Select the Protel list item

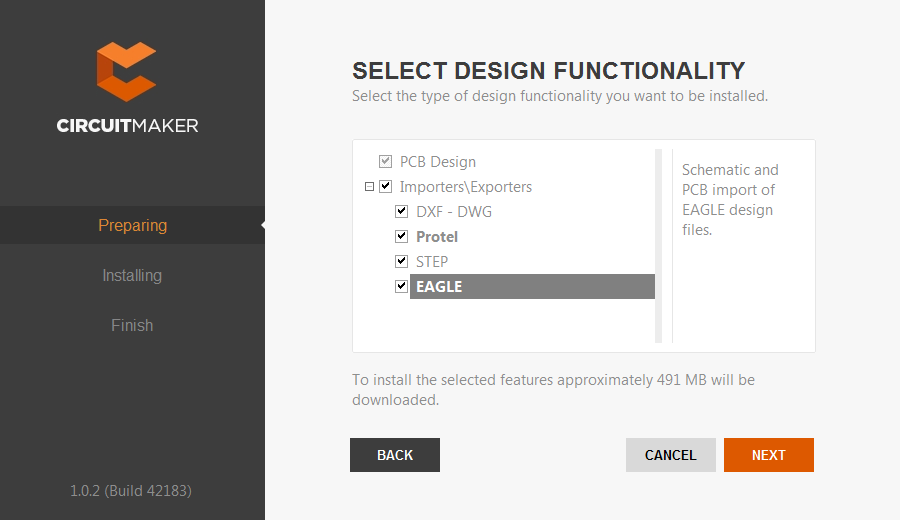(x=437, y=237)
